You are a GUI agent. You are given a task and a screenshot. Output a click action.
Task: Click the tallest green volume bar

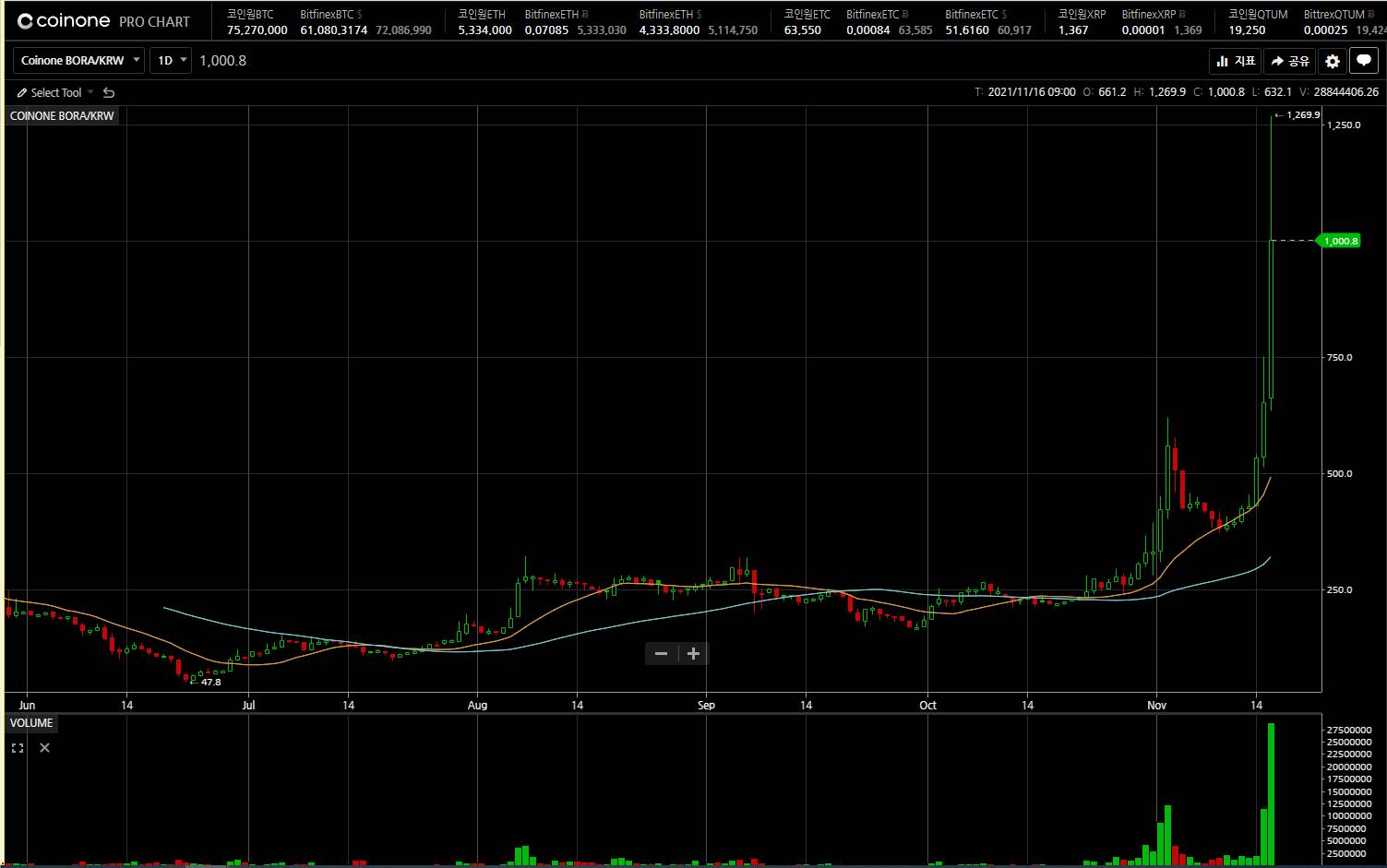[1272, 794]
